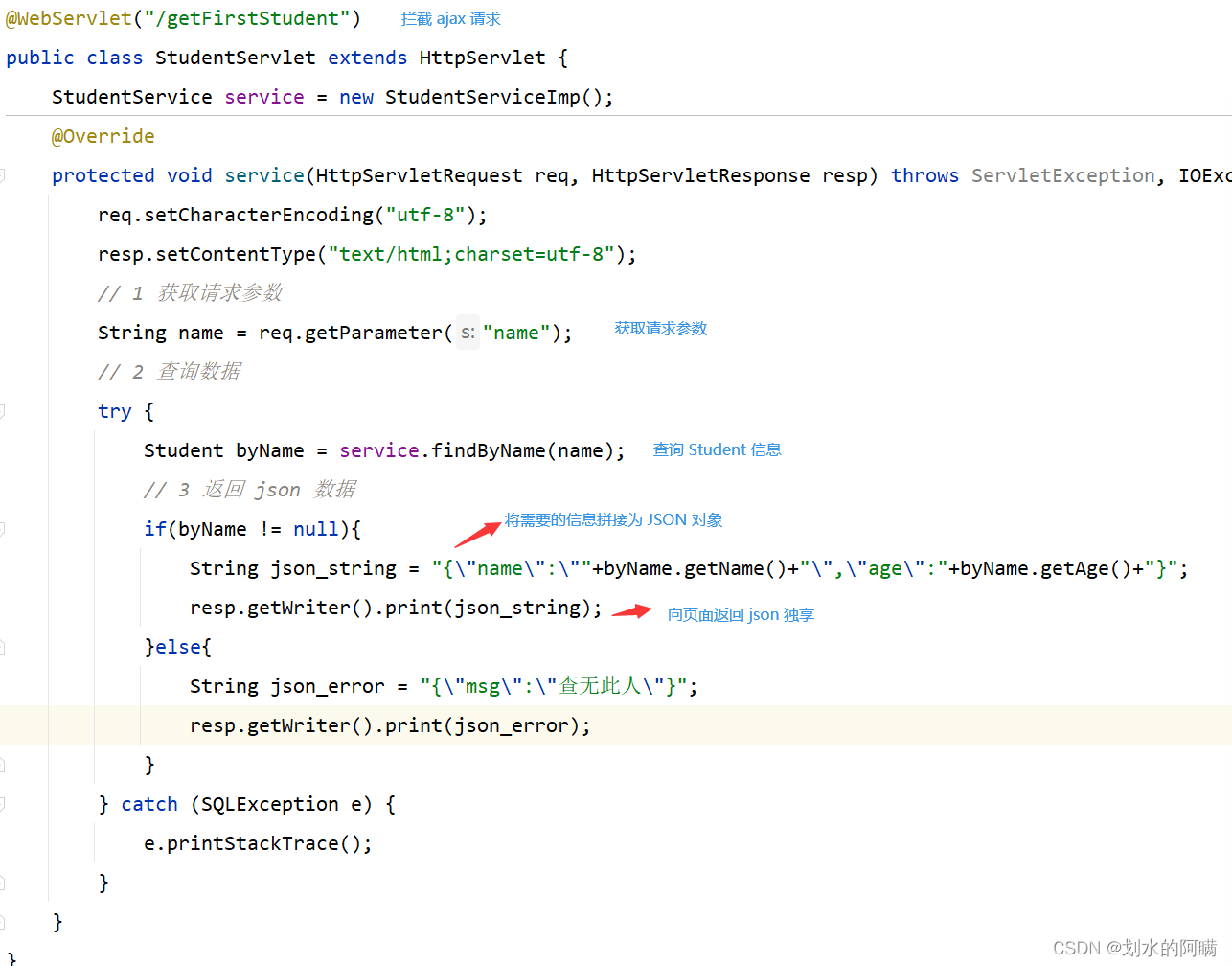The image size is (1232, 966).
Task: Click the print(json_string) call
Action: (488, 608)
